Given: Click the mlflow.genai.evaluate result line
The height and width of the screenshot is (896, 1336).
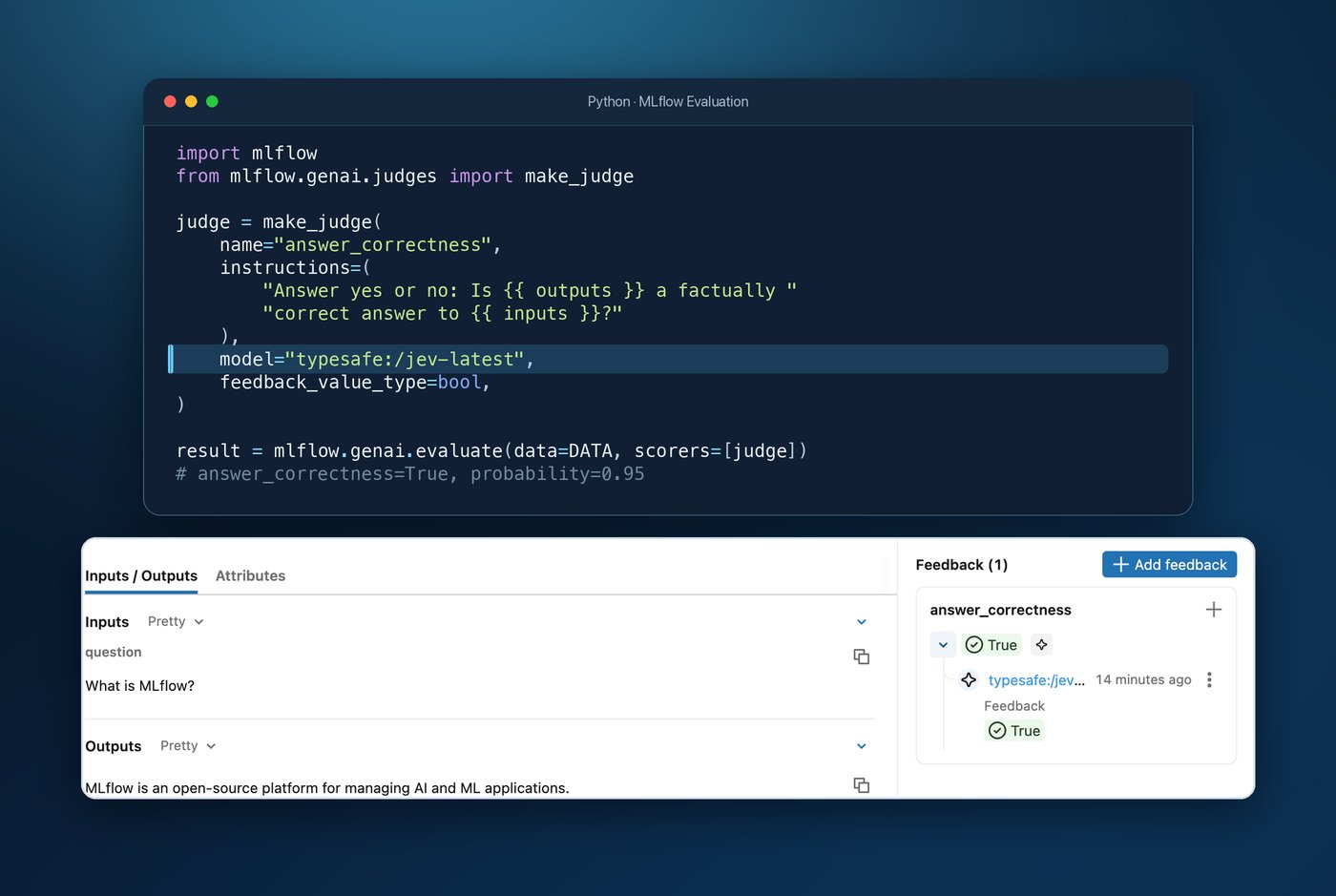Looking at the screenshot, I should [x=491, y=450].
